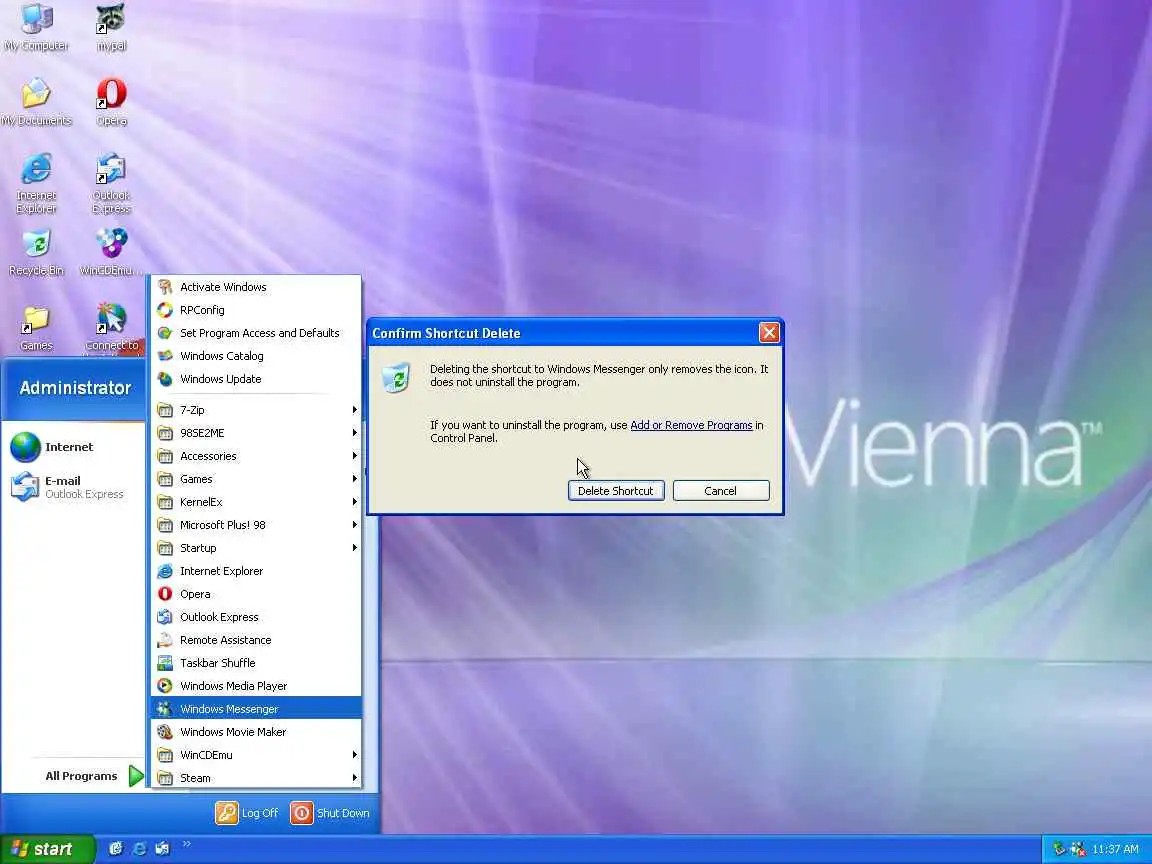Click the Windows Update globe icon
Viewport: 1152px width, 864px height.
point(165,379)
